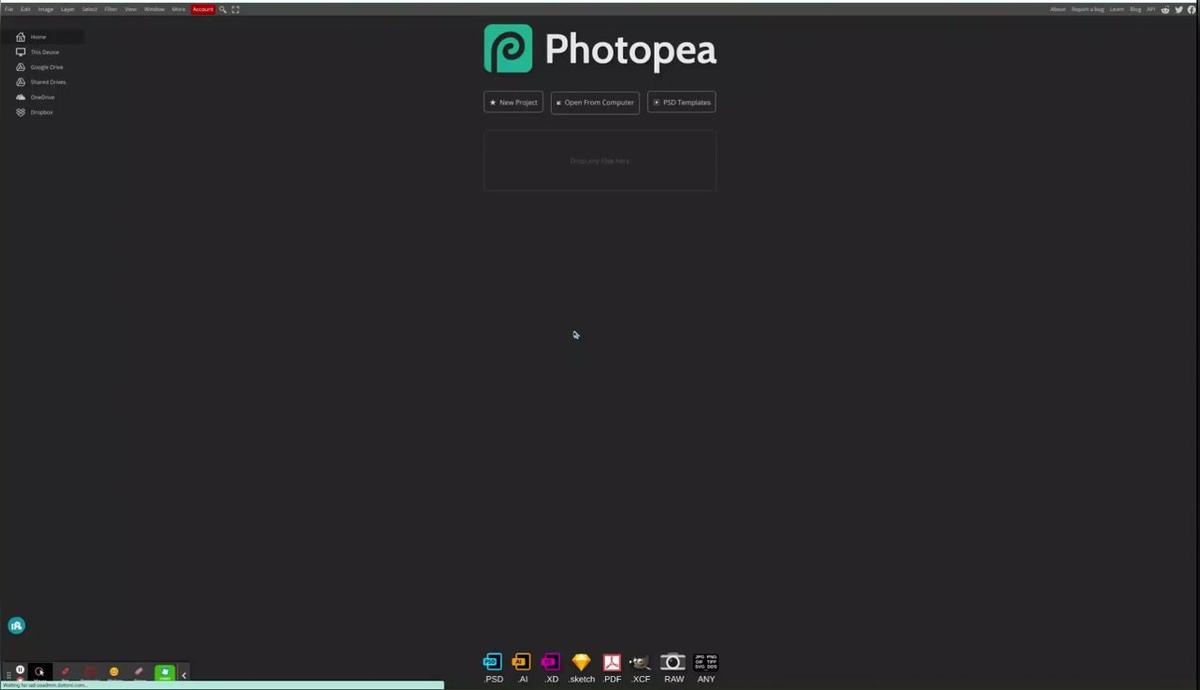The width and height of the screenshot is (1200, 690).
Task: Click the green button in the overlay toolbar
Action: 165,673
